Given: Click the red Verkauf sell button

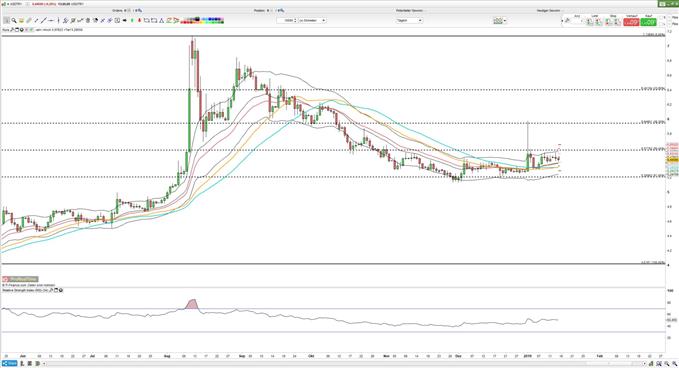Looking at the screenshot, I should coord(631,22).
